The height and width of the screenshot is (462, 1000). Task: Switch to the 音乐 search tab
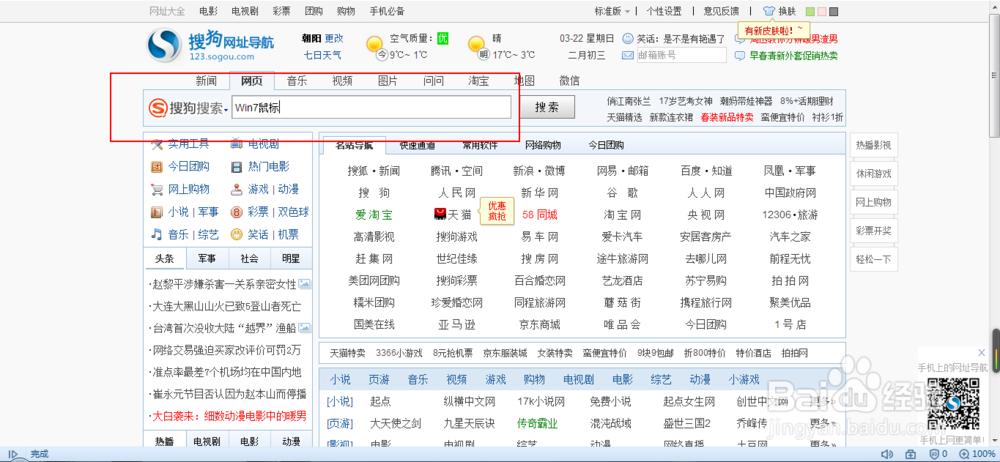coord(297,81)
